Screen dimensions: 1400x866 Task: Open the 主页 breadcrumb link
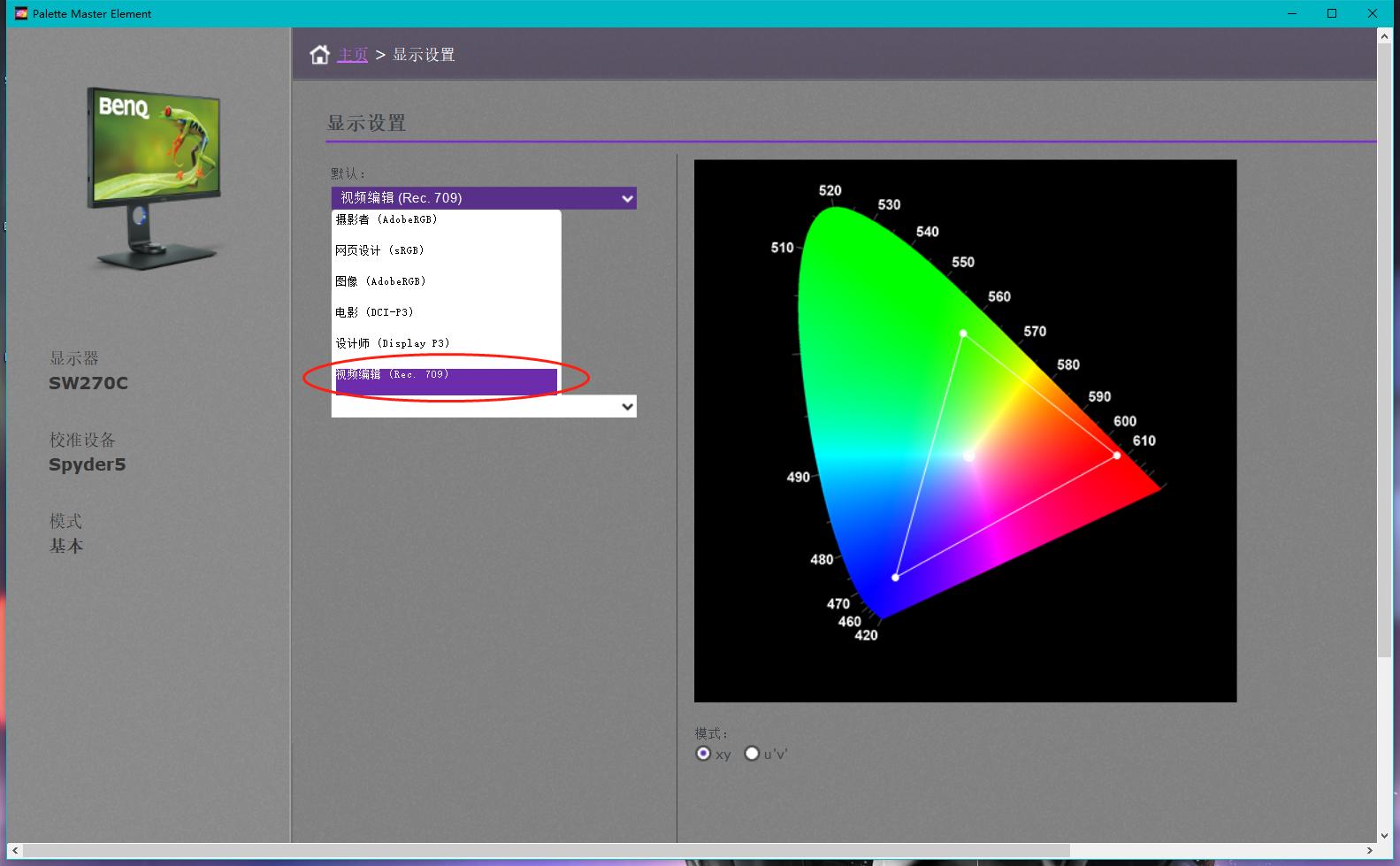click(x=353, y=55)
